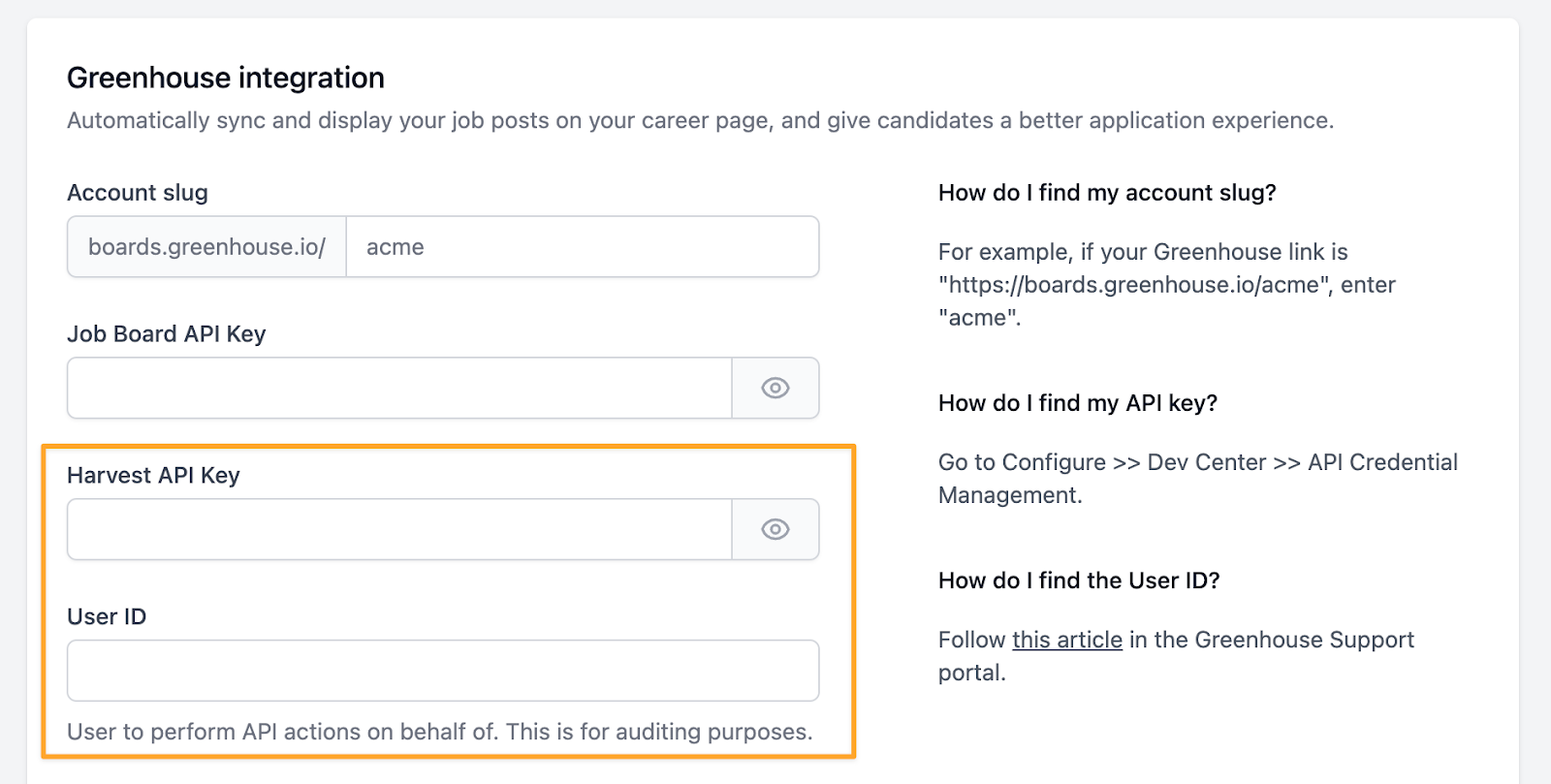1551x784 pixels.
Task: Click "How do I find my account slug?"
Action: pos(1107,193)
